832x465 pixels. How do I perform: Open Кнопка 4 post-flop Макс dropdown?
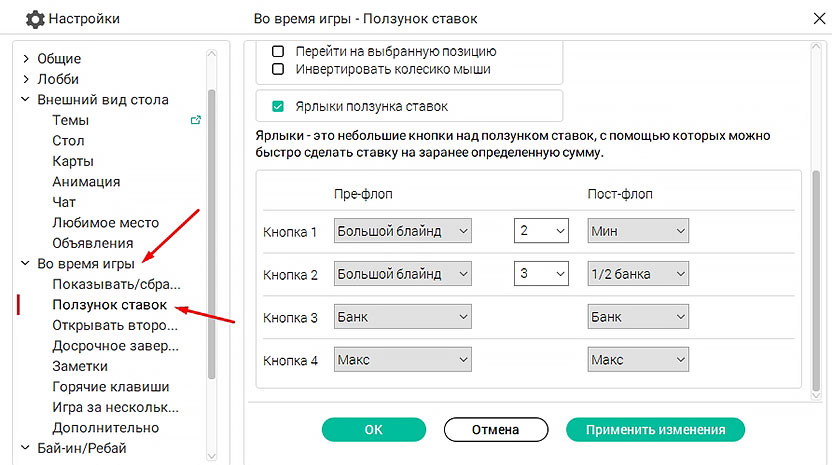[x=638, y=360]
